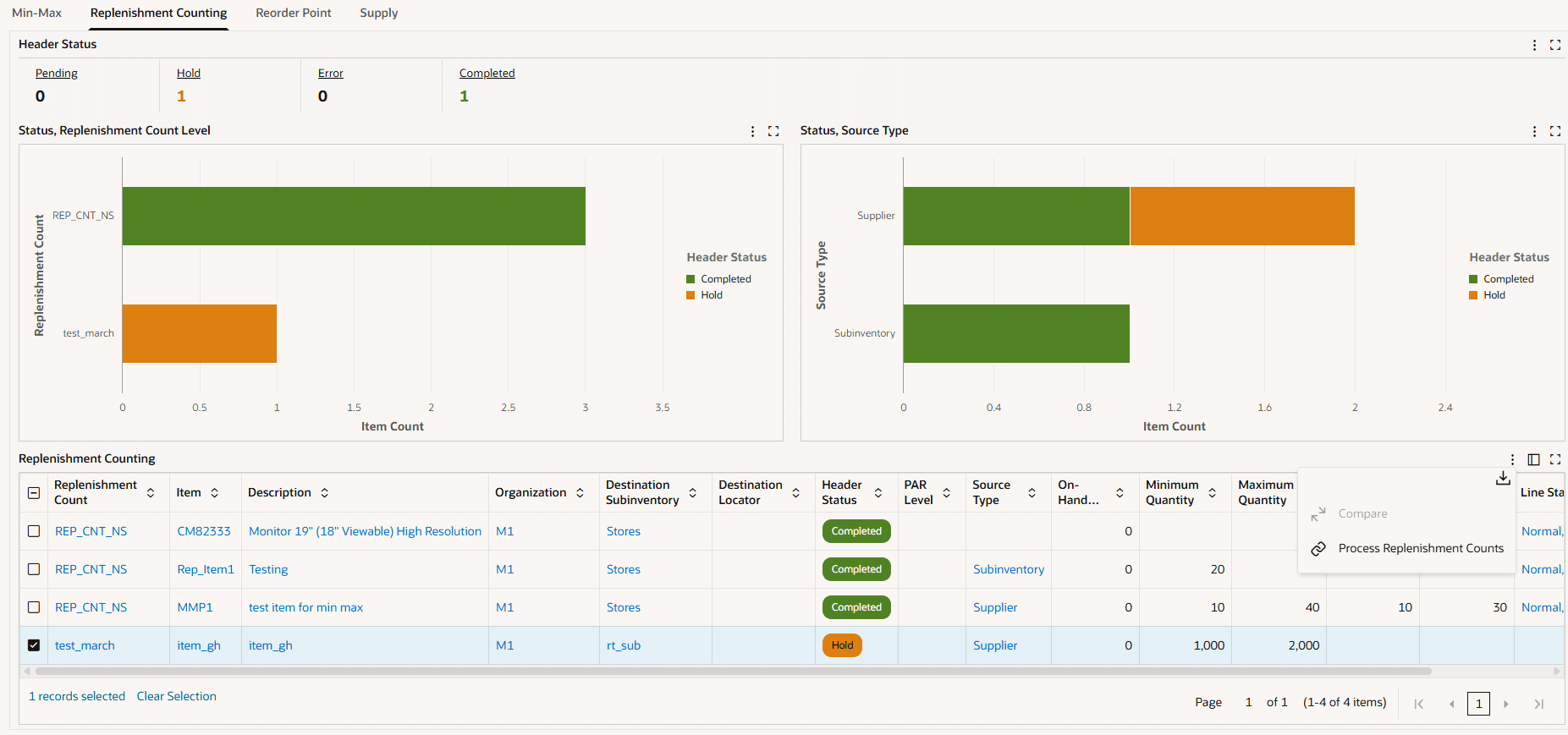This screenshot has height=735, width=1568.
Task: Filter by Completed status link
Action: [x=487, y=74]
